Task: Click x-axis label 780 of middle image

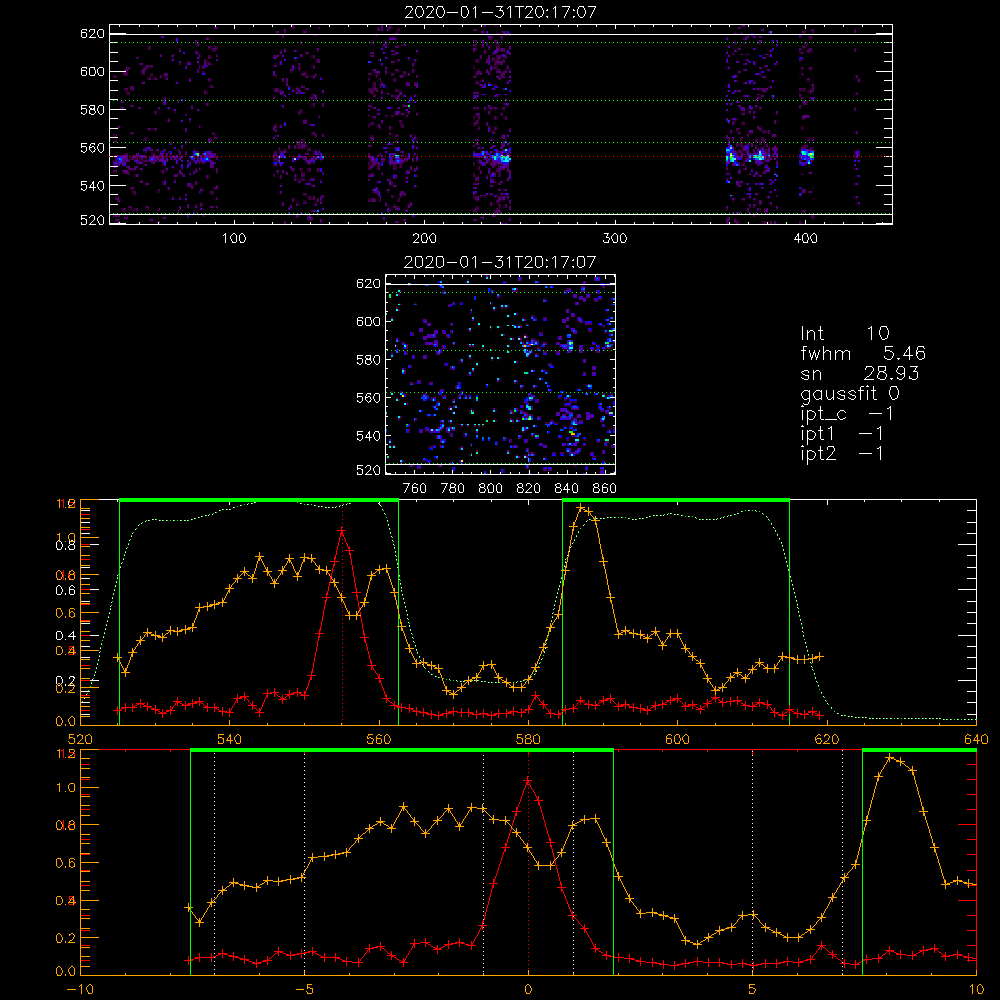Action: [x=453, y=489]
